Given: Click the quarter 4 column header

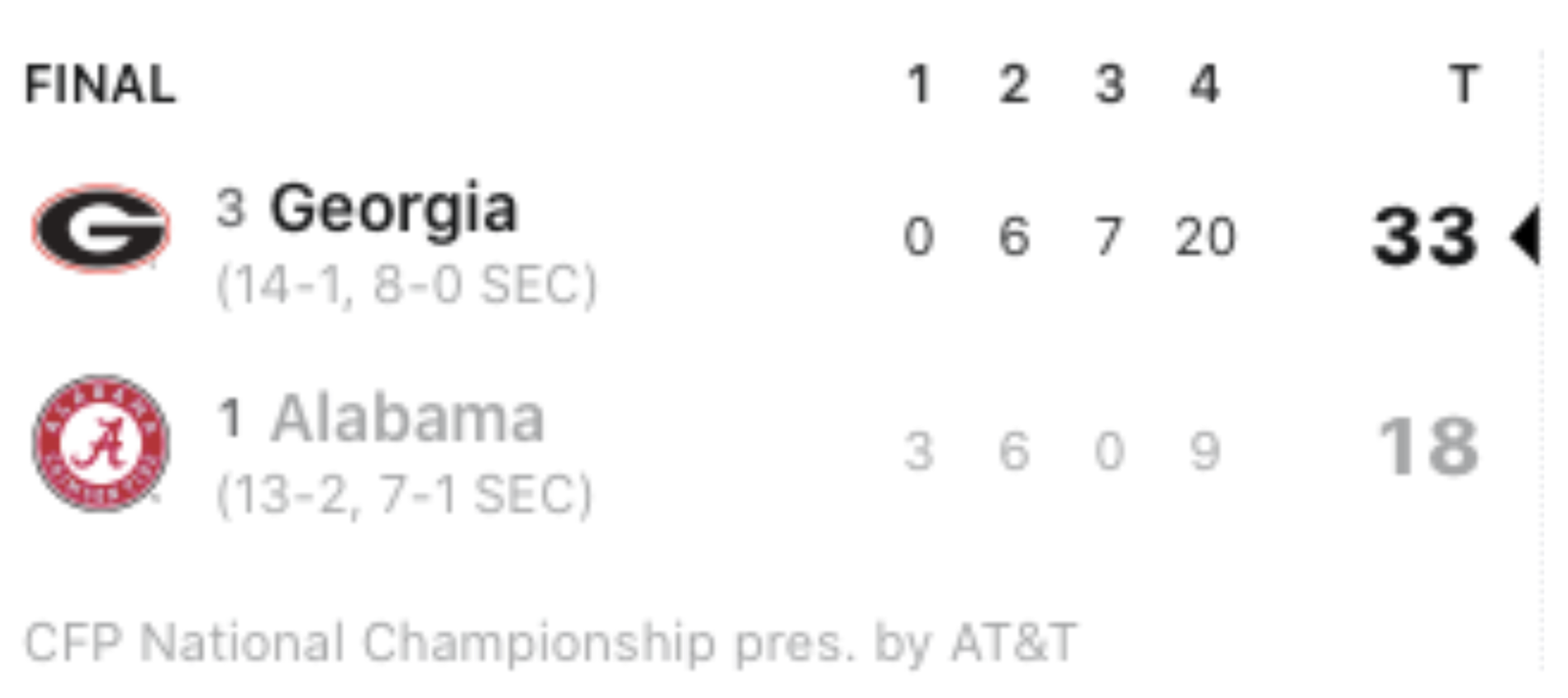Looking at the screenshot, I should 1205,84.
